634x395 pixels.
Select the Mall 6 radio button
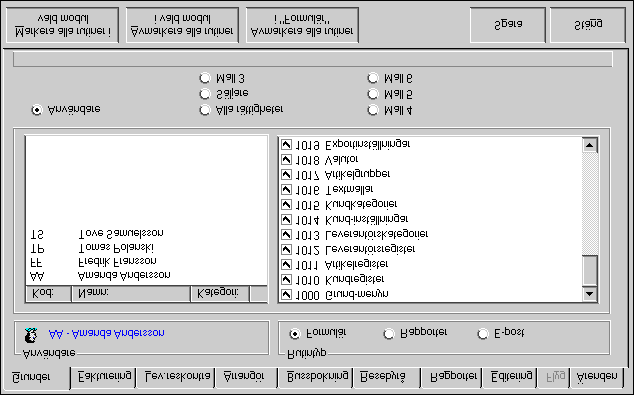[x=373, y=78]
